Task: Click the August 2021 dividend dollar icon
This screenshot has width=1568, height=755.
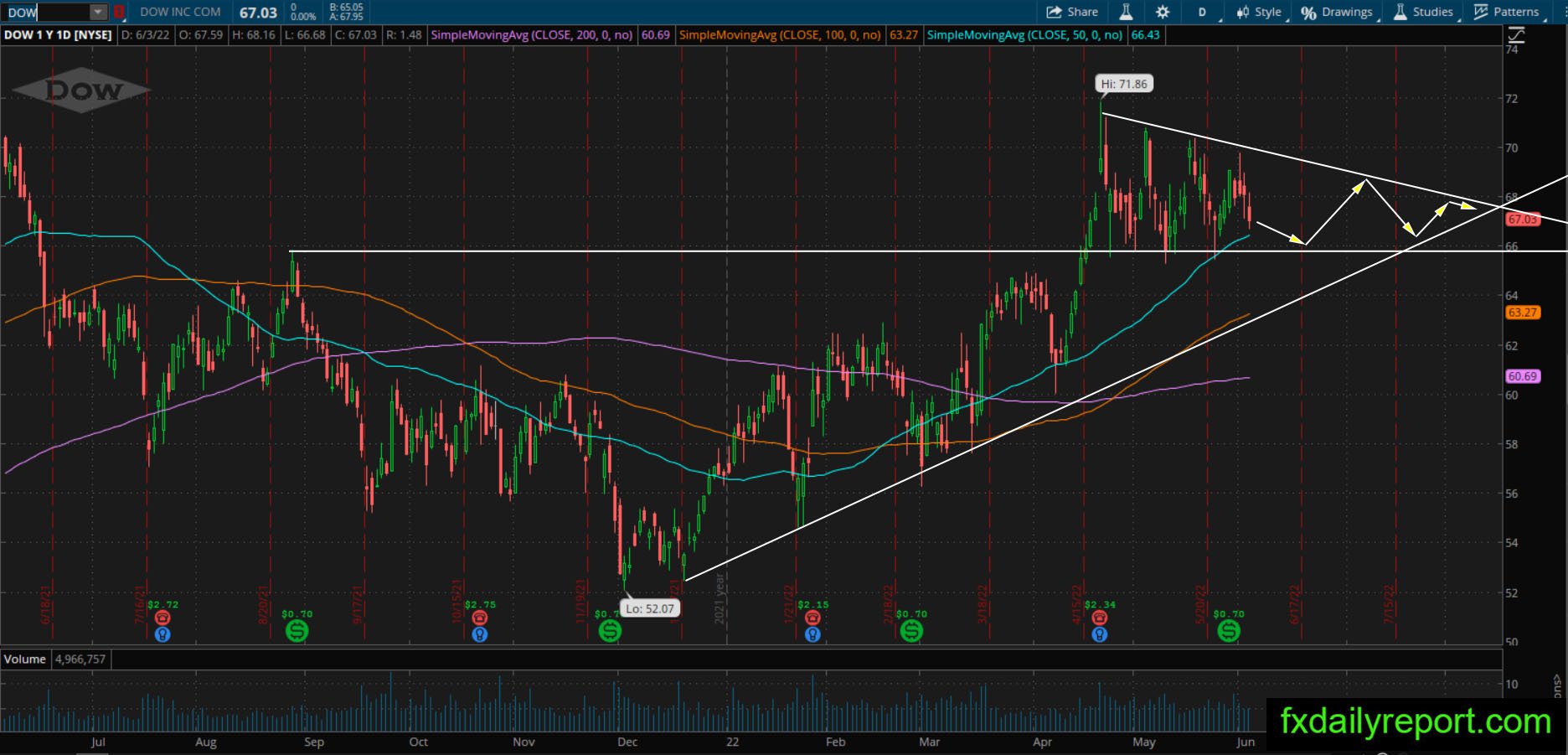Action: click(x=297, y=631)
